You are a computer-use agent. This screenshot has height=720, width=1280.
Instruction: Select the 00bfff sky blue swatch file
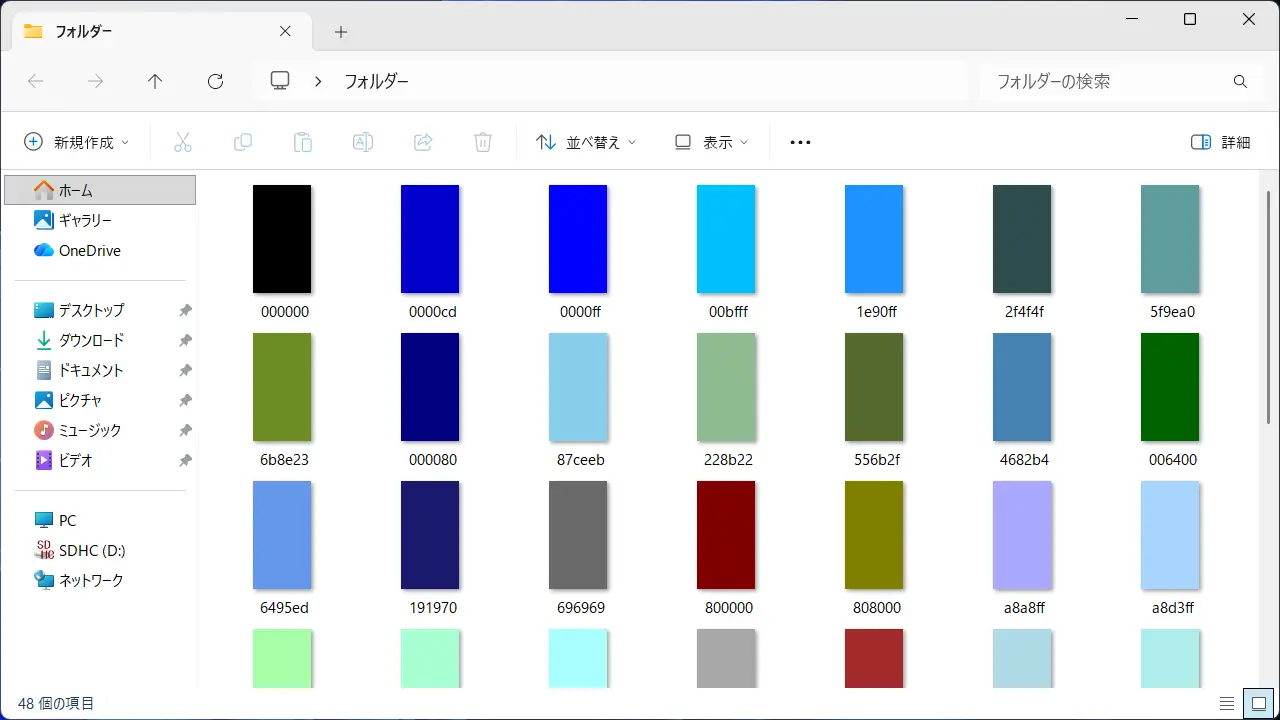click(x=726, y=239)
